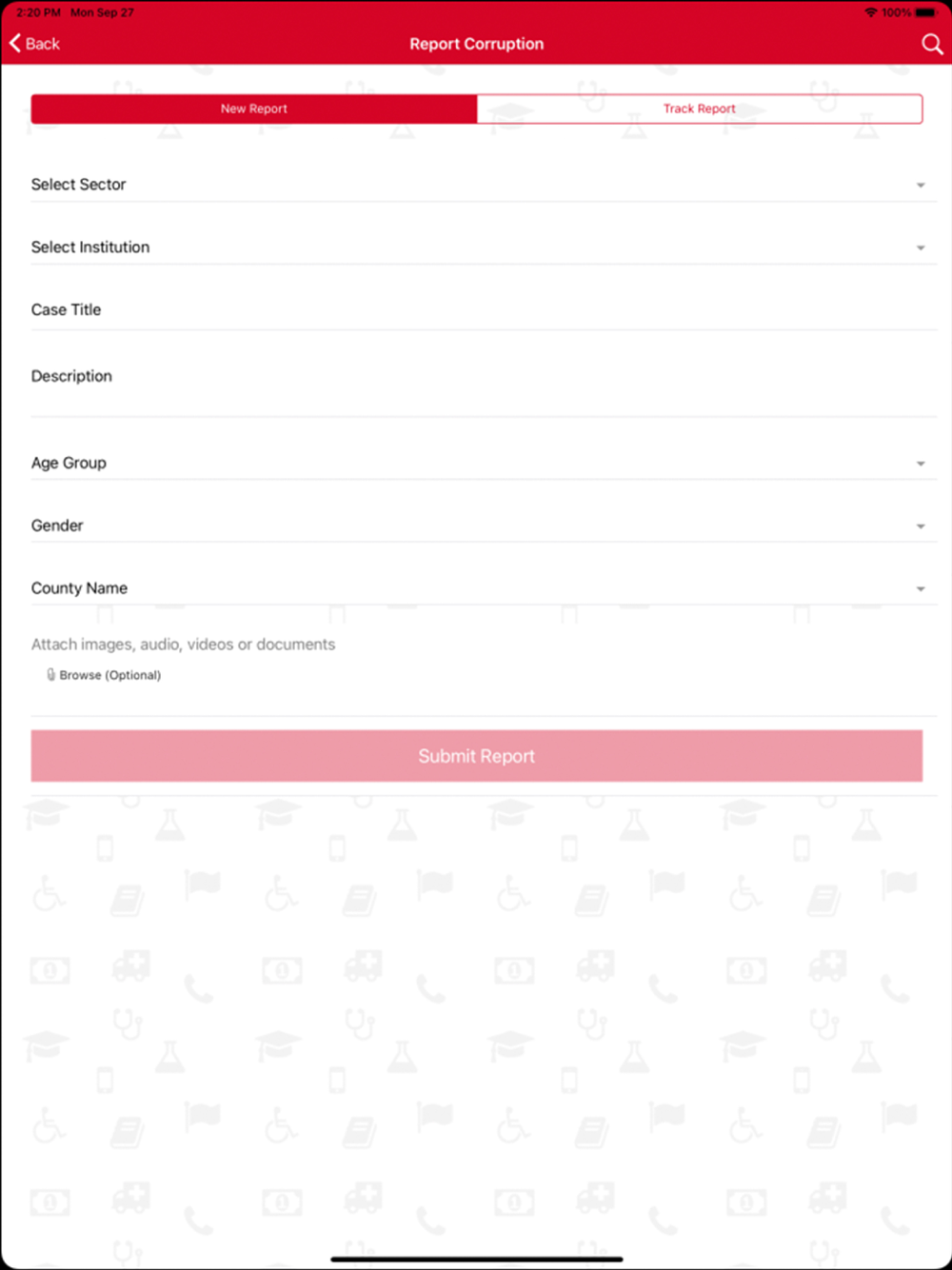
Task: Tap the Select Sector field label
Action: [78, 185]
